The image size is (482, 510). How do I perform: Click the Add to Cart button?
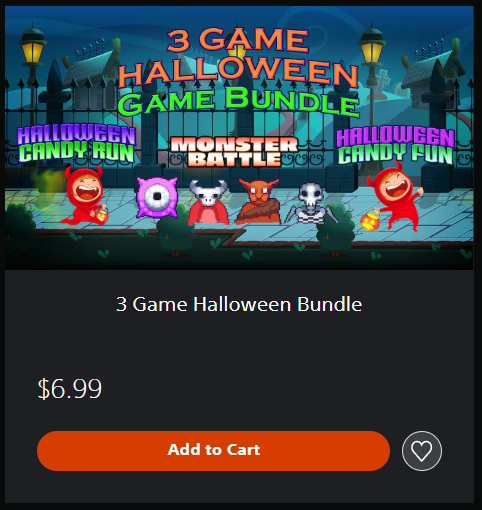213,451
